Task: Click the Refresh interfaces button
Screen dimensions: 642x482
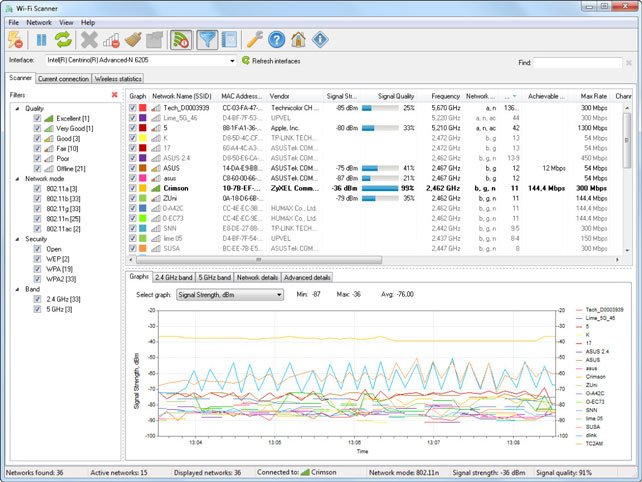Action: (271, 61)
